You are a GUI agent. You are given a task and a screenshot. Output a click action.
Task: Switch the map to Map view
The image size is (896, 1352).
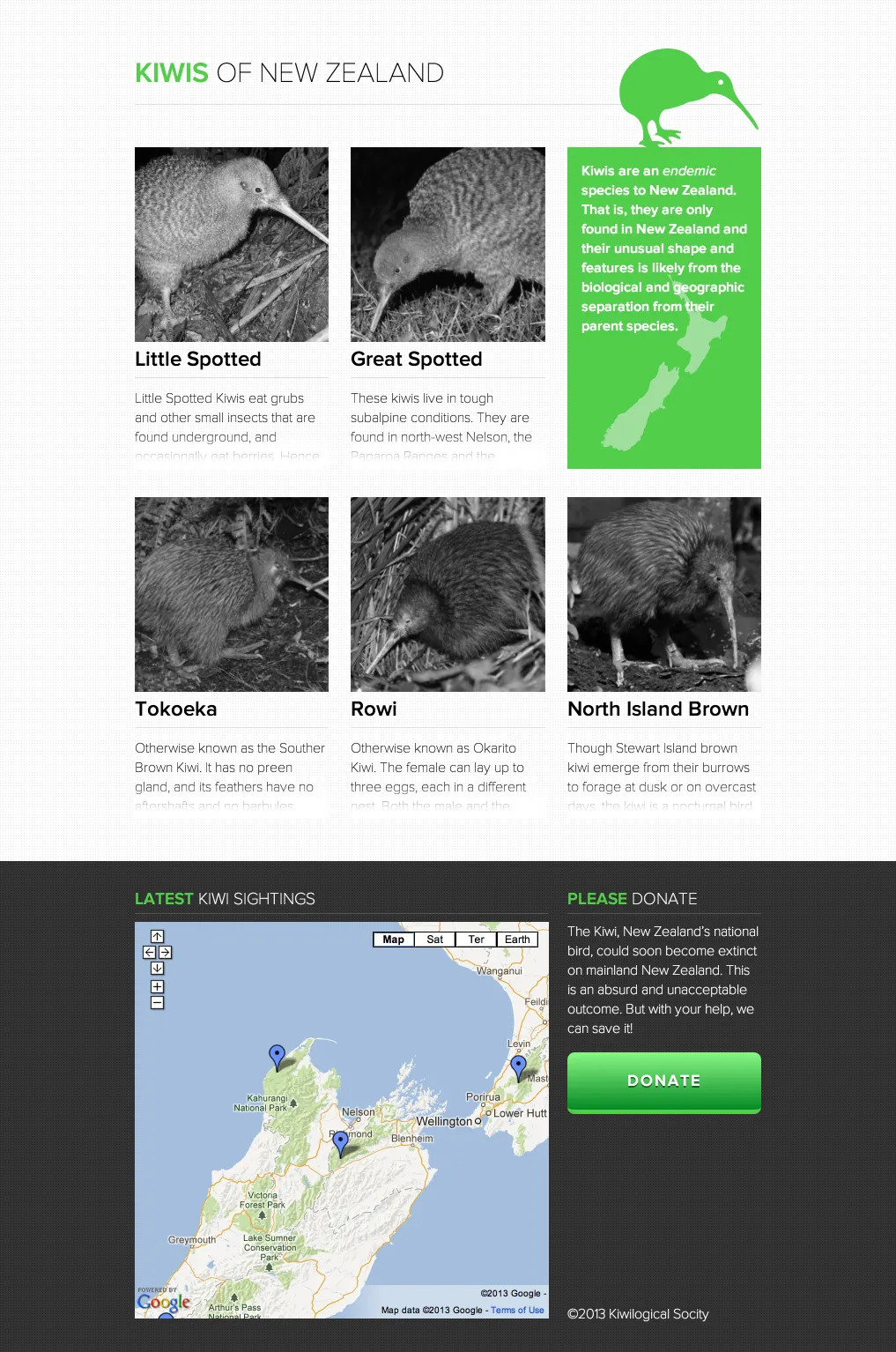(393, 940)
